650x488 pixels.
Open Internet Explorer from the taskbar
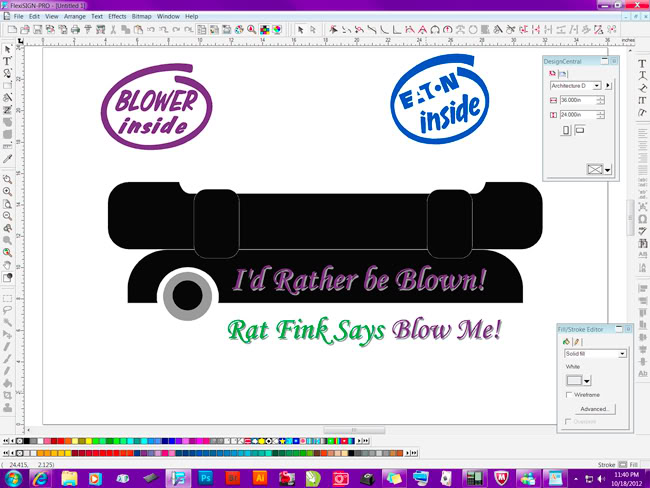coord(40,479)
